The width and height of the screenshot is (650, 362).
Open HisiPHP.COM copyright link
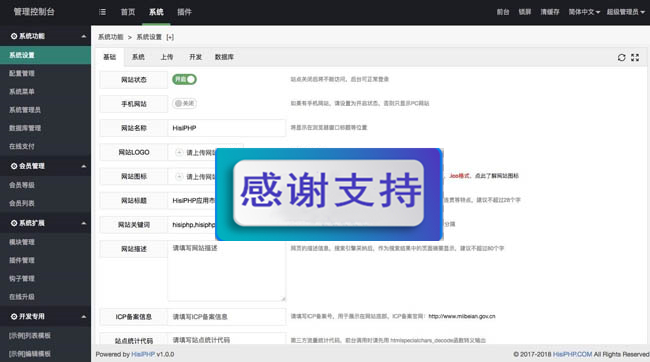click(572, 355)
